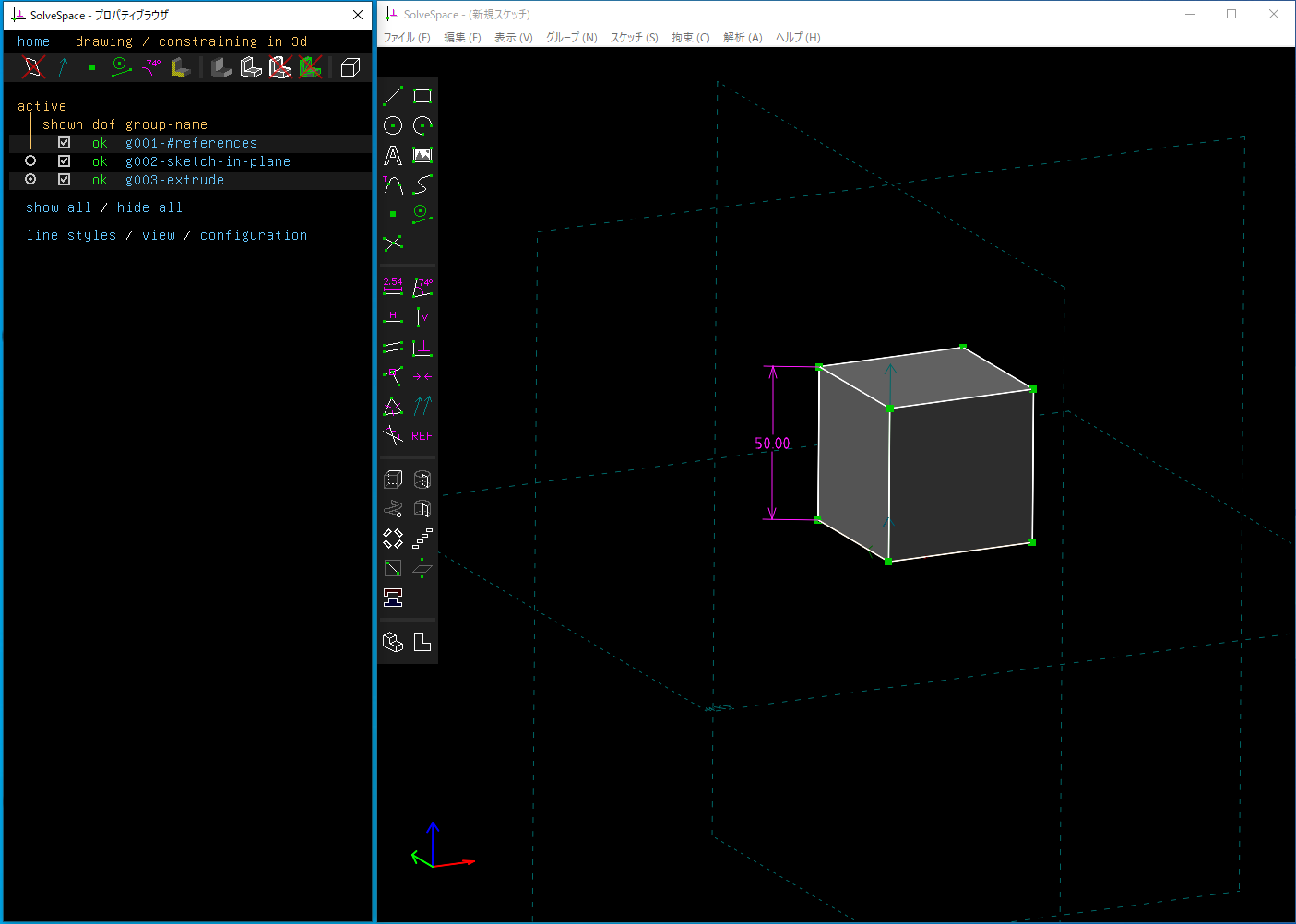Choose the text (A) tool

click(x=393, y=155)
